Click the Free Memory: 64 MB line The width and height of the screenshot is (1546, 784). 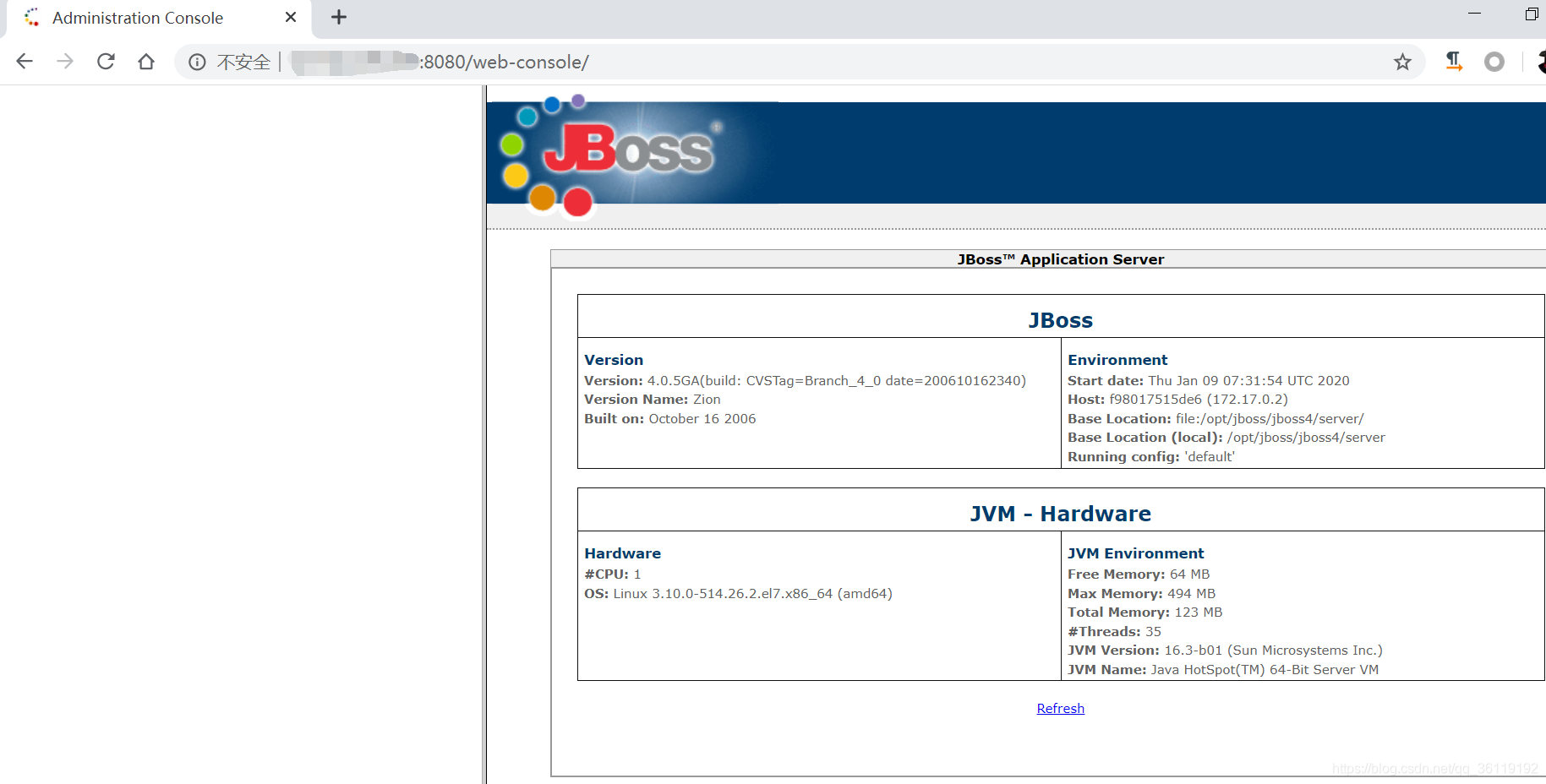coord(1139,574)
